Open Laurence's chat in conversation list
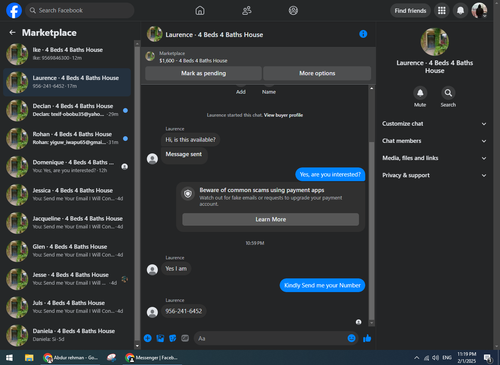The height and width of the screenshot is (365, 500). [67, 82]
